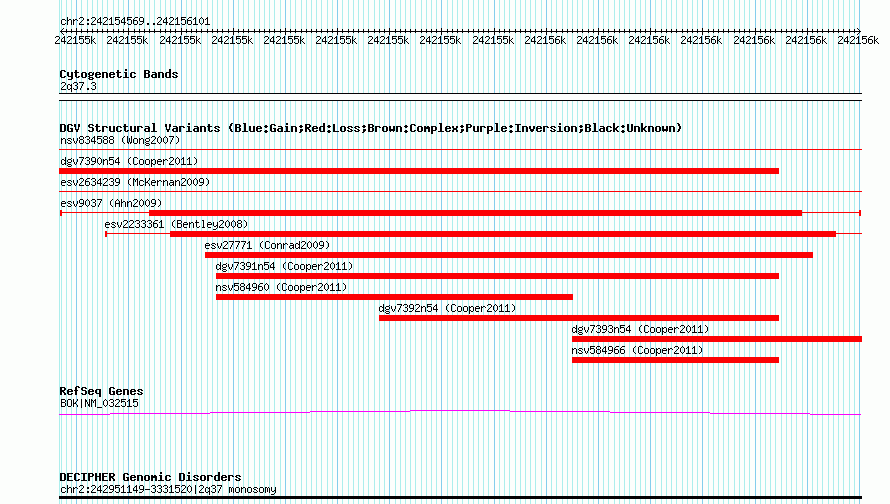The image size is (890, 504).
Task: Click the magenta BOK gene line
Action: click(x=460, y=412)
